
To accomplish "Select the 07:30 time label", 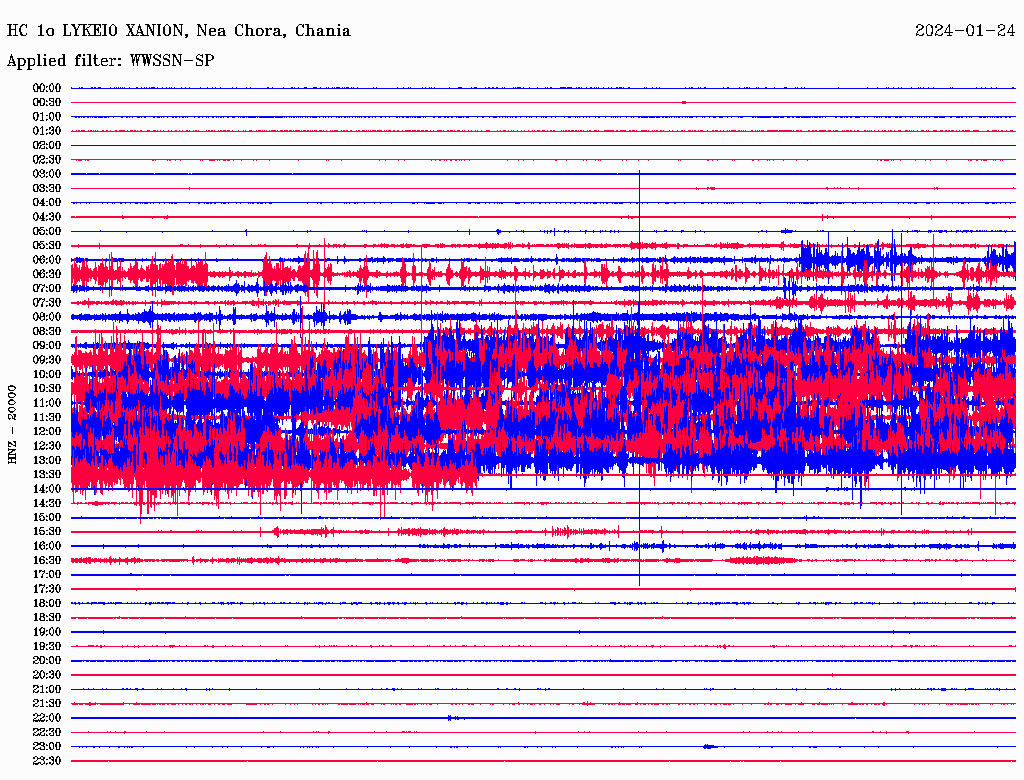I will click(x=47, y=303).
